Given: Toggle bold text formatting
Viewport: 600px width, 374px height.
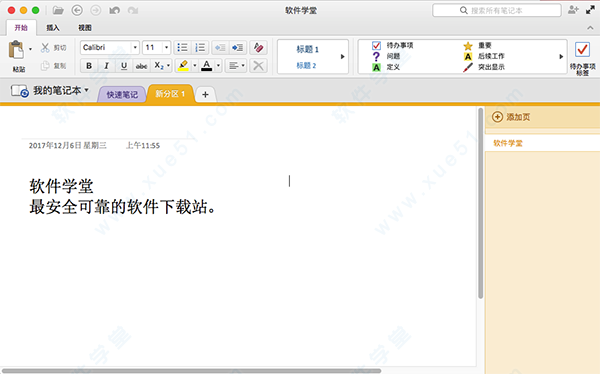Looking at the screenshot, I should pyautogui.click(x=89, y=66).
